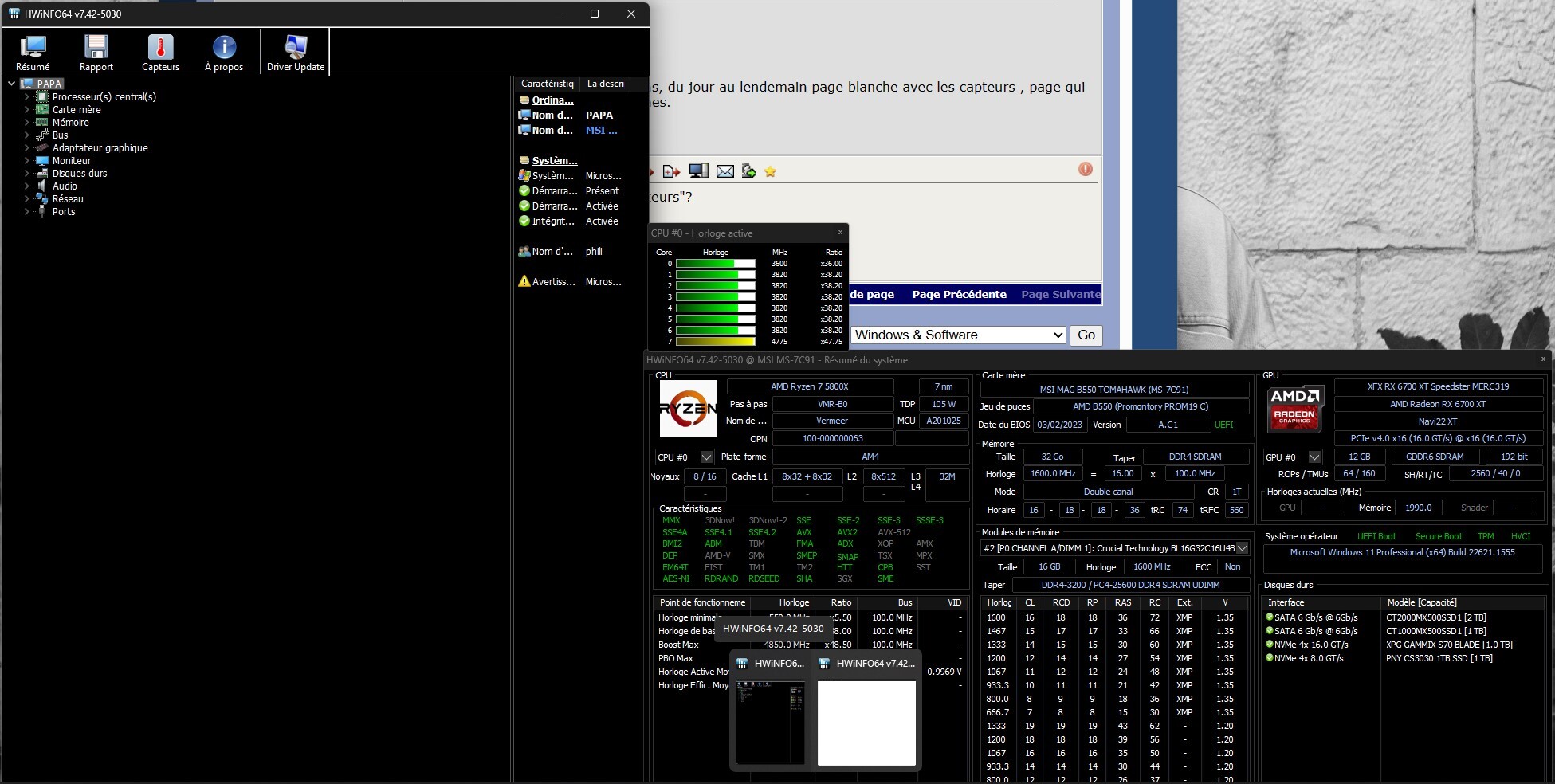Click the Boost Max row label
Image resolution: width=1555 pixels, height=784 pixels.
coord(678,645)
